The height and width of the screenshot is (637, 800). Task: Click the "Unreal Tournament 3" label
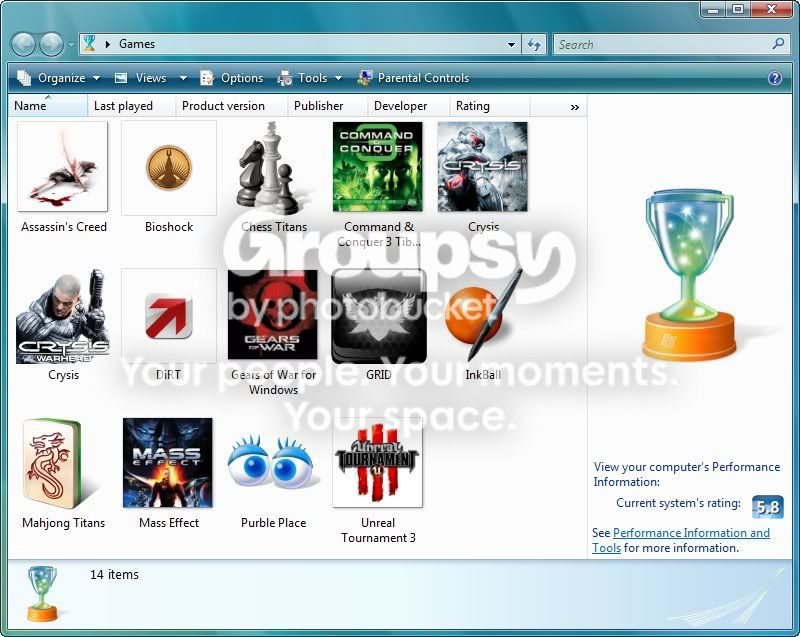click(378, 530)
